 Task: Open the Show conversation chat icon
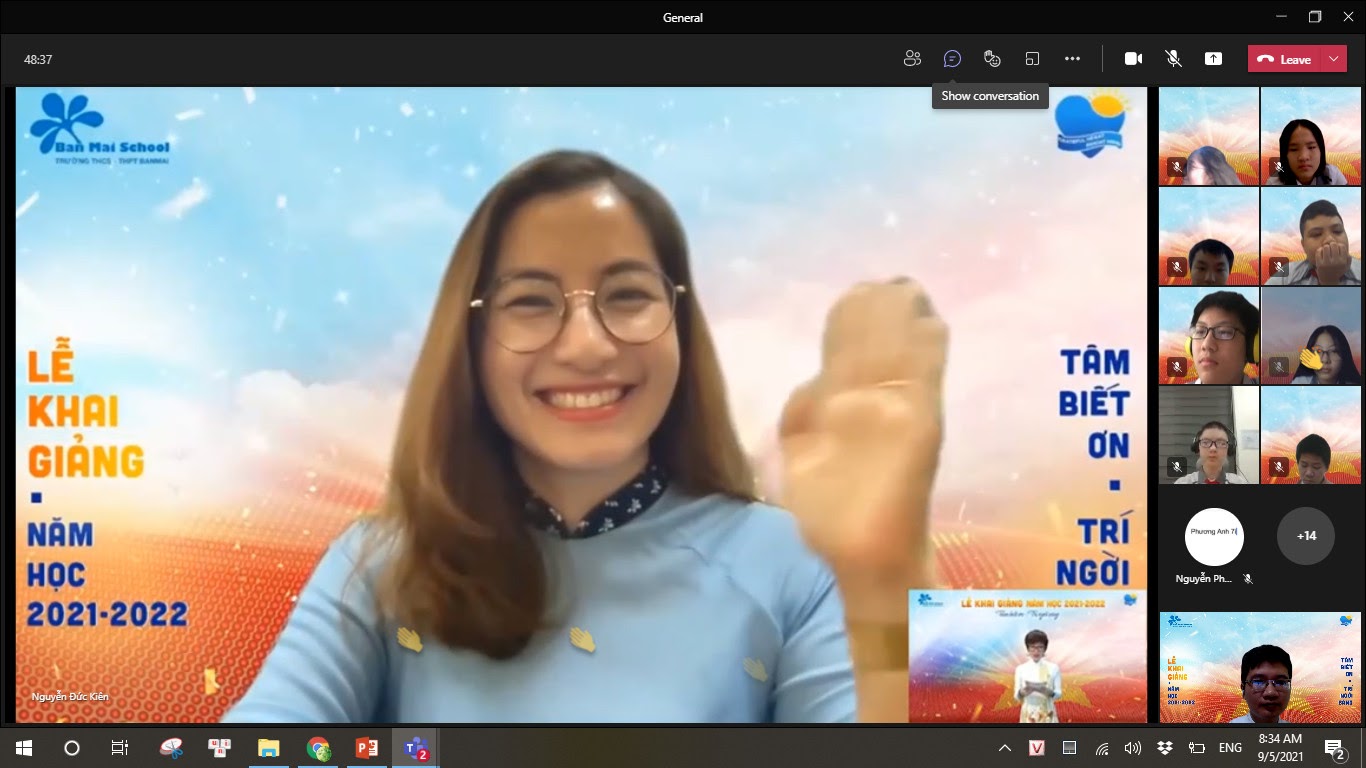[x=952, y=59]
